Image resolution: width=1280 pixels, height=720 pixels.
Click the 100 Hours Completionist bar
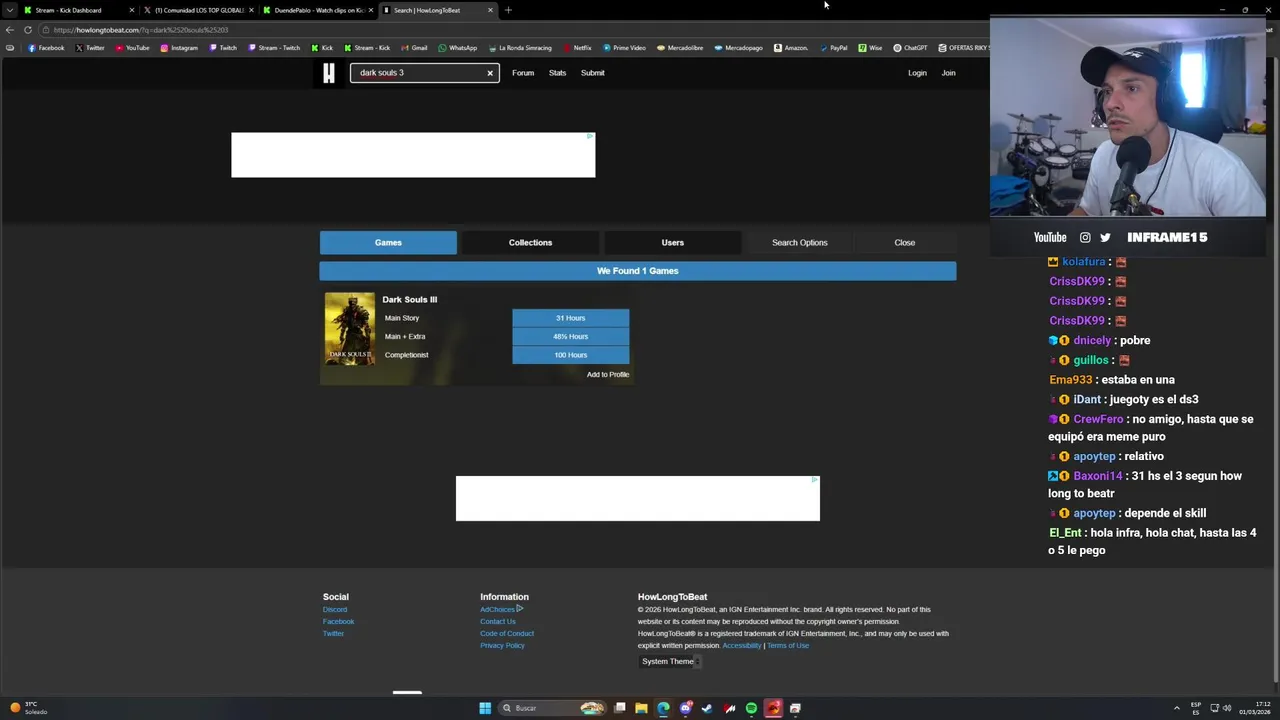click(x=571, y=355)
